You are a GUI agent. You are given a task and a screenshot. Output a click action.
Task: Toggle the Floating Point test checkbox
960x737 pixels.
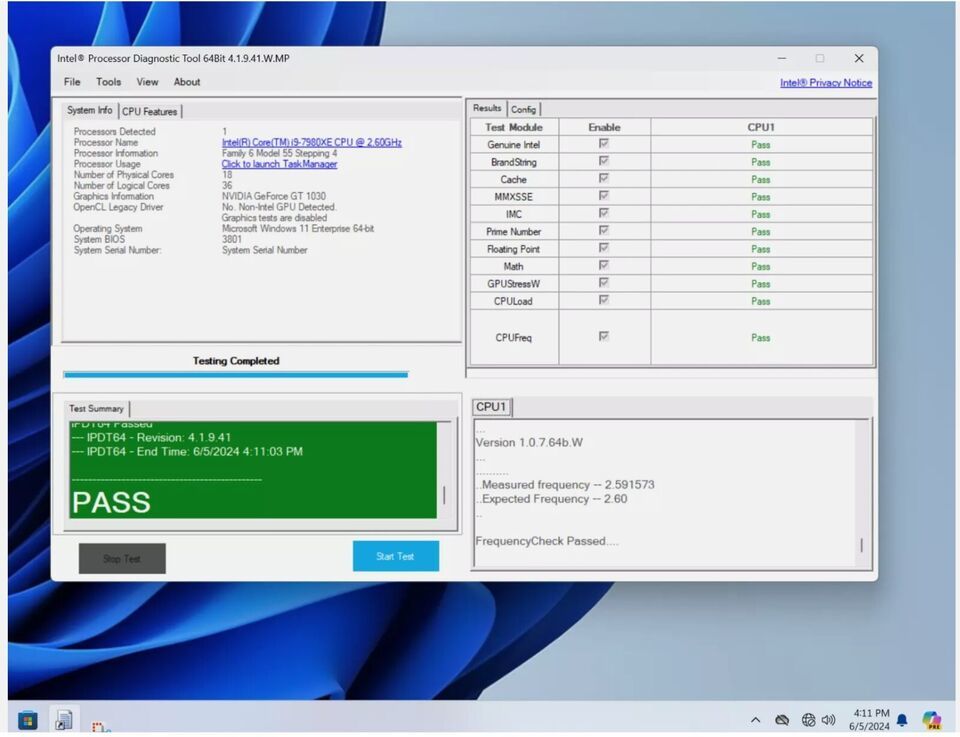click(x=604, y=248)
